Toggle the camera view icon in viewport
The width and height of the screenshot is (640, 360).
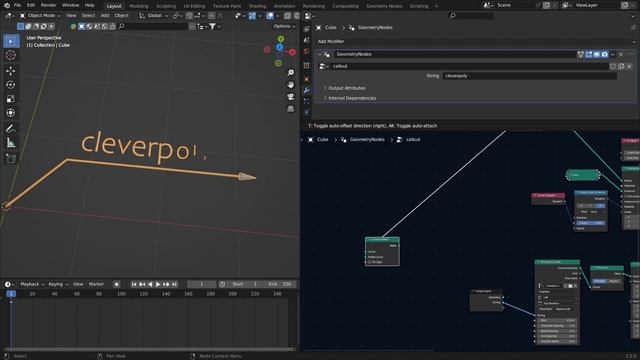click(x=291, y=97)
